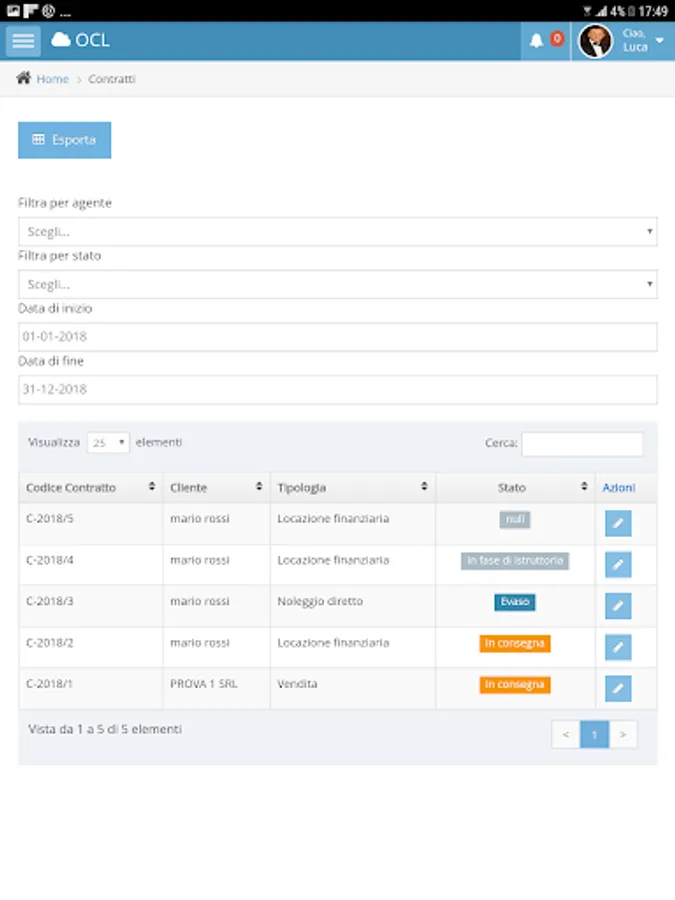Tap the battery status indicator
This screenshot has width=675, height=900.
click(x=632, y=11)
